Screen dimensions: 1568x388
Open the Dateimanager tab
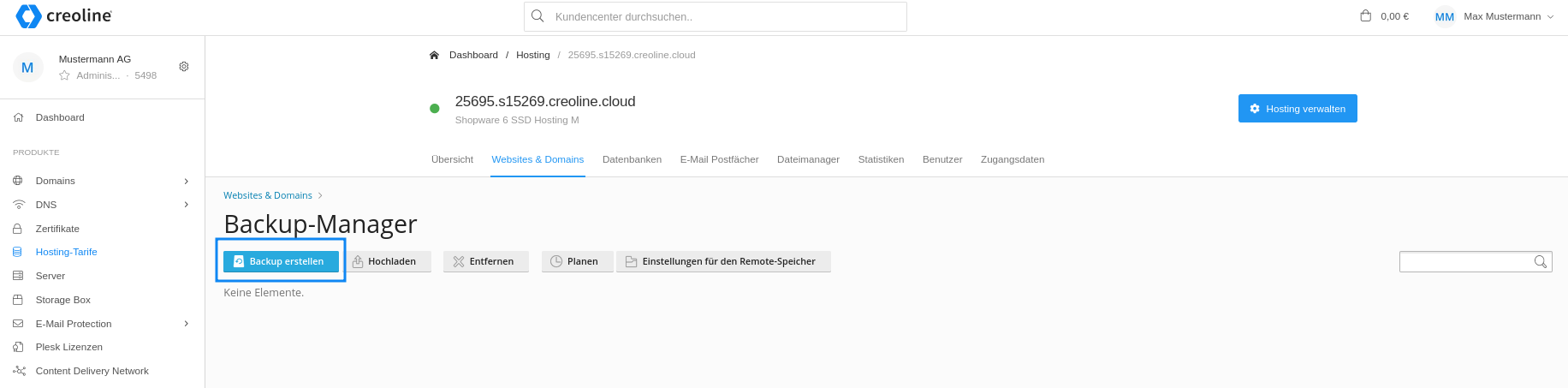[808, 159]
